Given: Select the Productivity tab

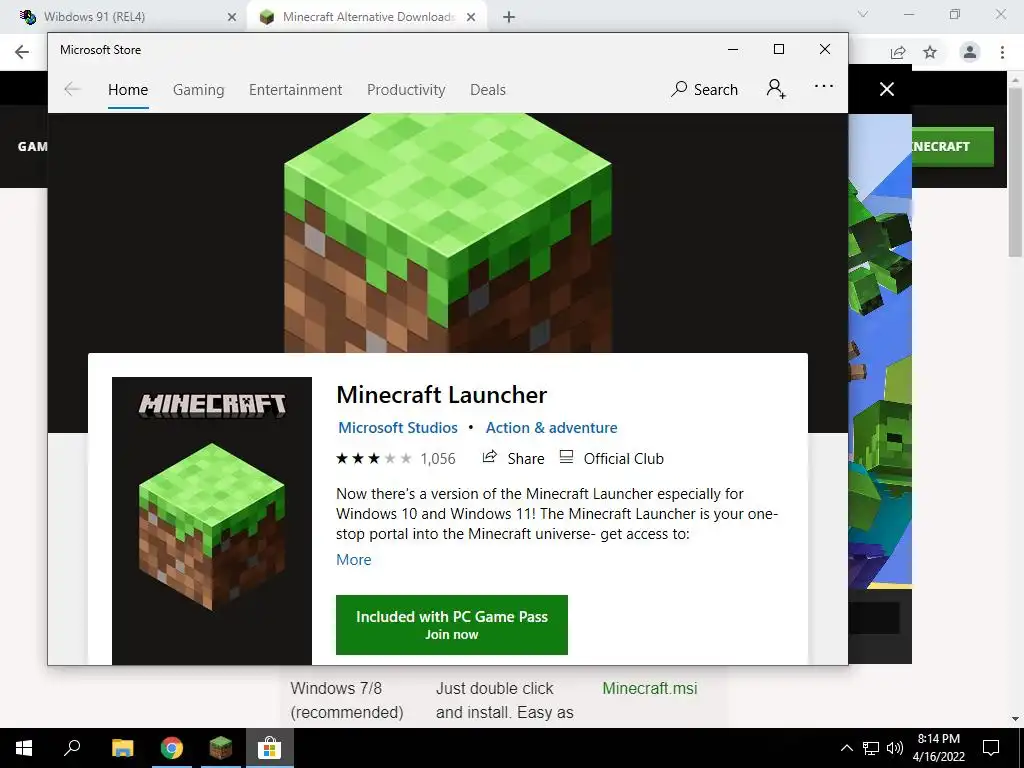Looking at the screenshot, I should pyautogui.click(x=406, y=89).
